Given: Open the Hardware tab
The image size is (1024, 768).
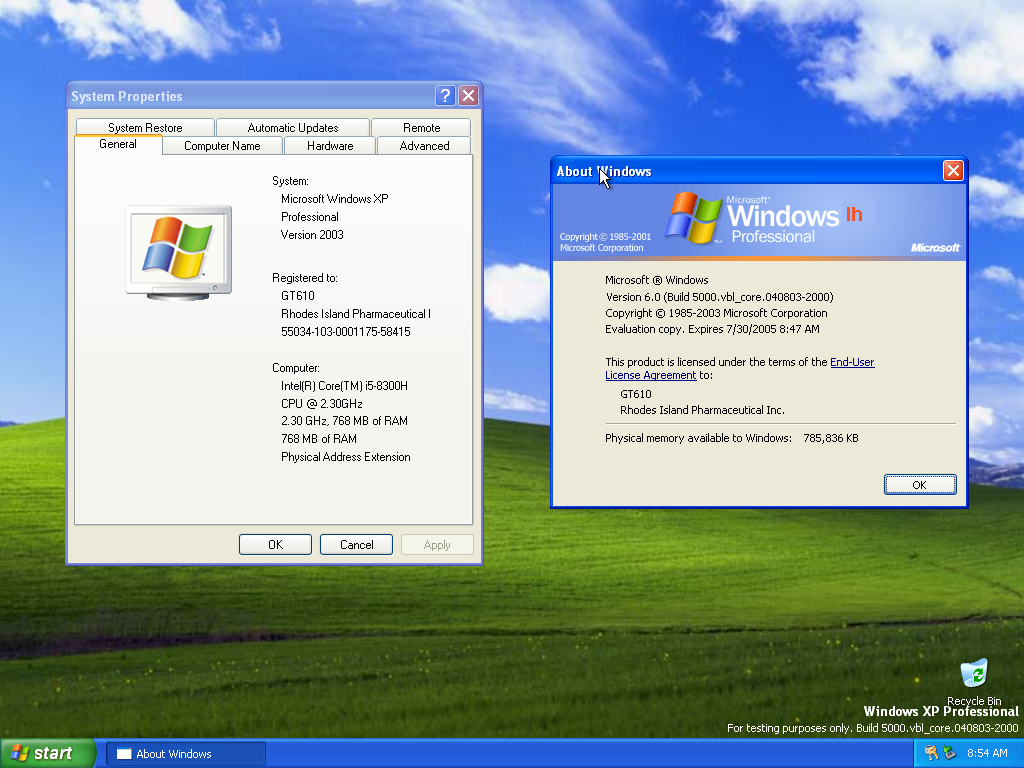Looking at the screenshot, I should (x=330, y=146).
